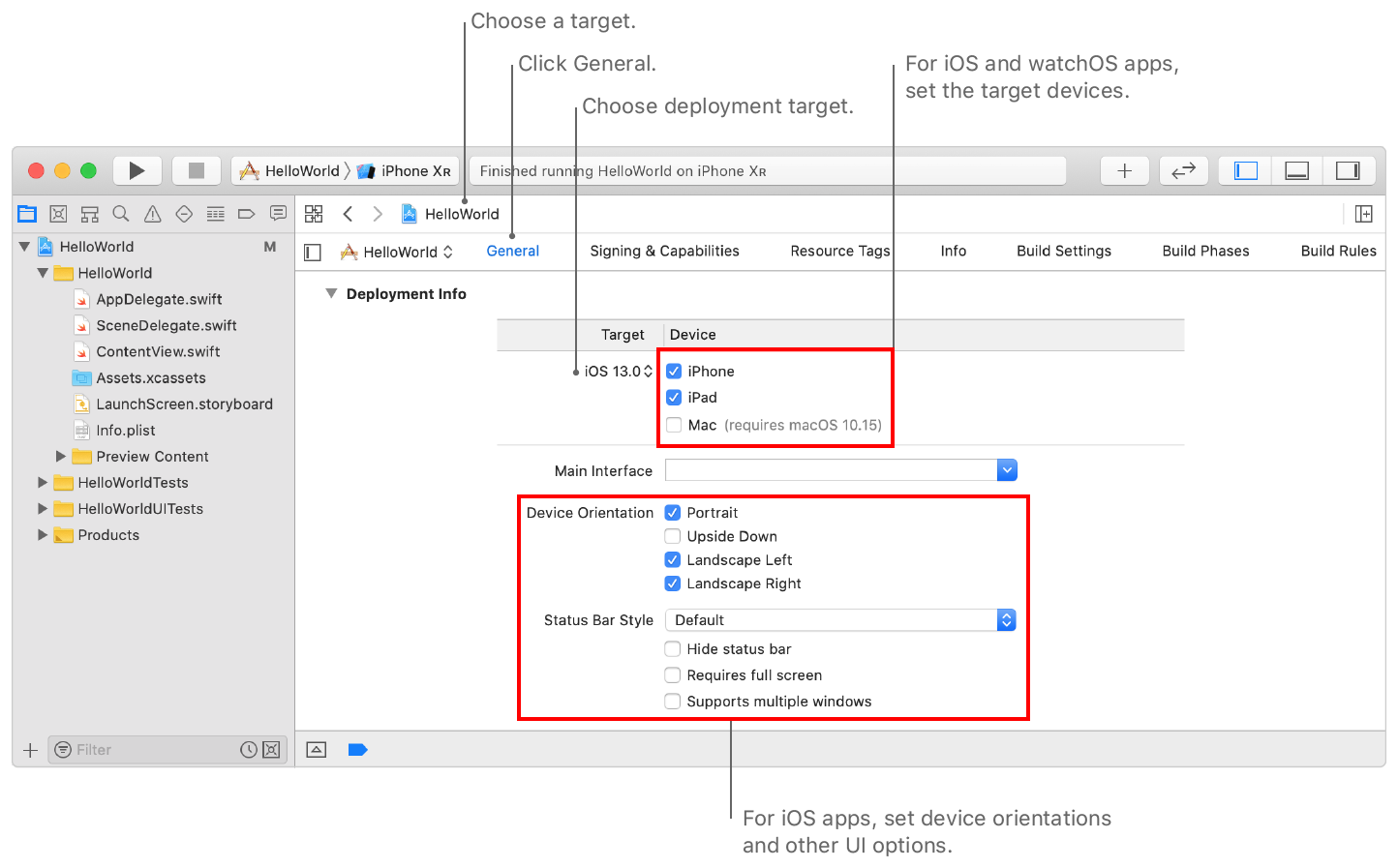Add an editor on the right

click(1364, 214)
